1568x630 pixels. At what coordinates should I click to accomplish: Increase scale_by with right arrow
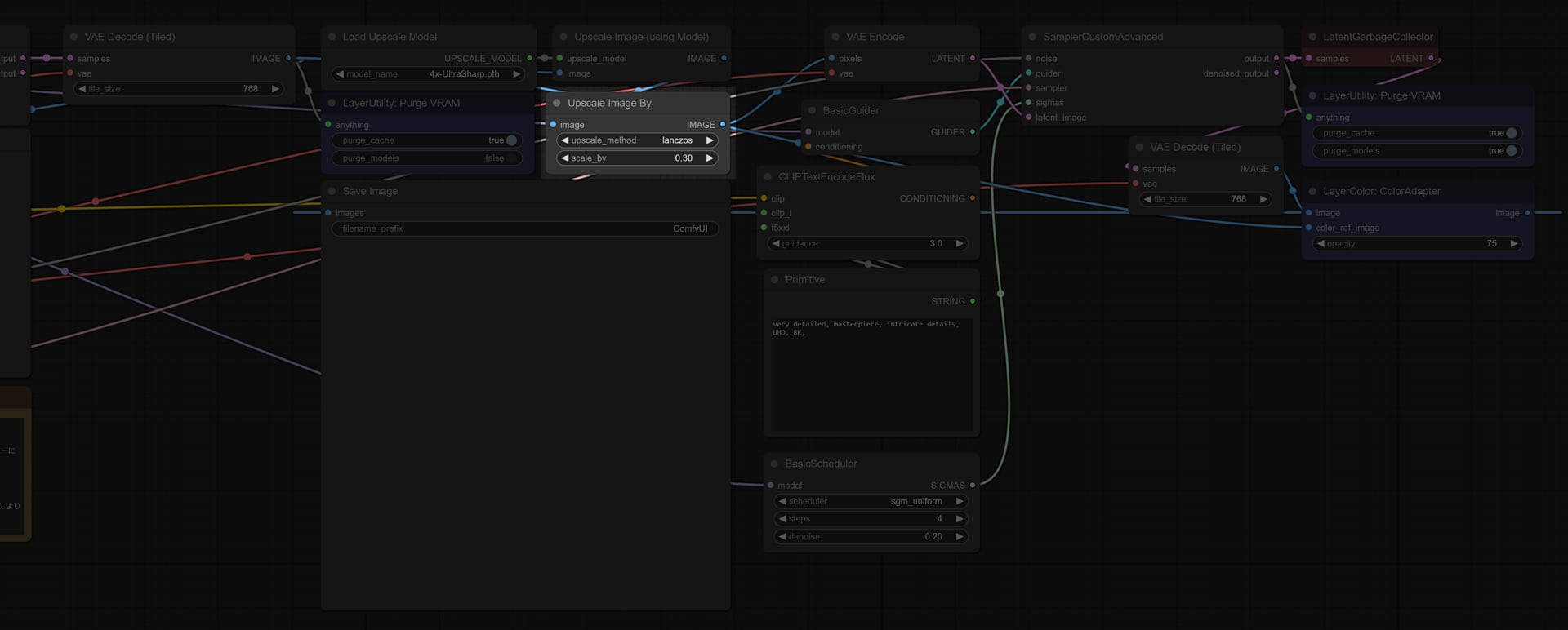tap(710, 158)
